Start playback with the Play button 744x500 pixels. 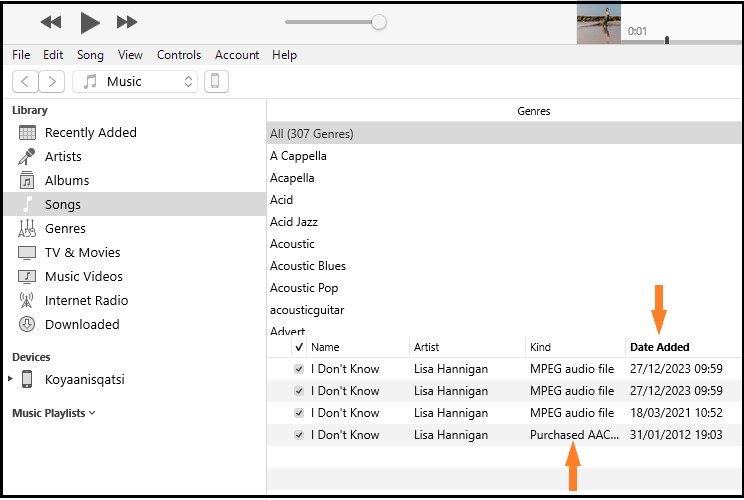[90, 22]
